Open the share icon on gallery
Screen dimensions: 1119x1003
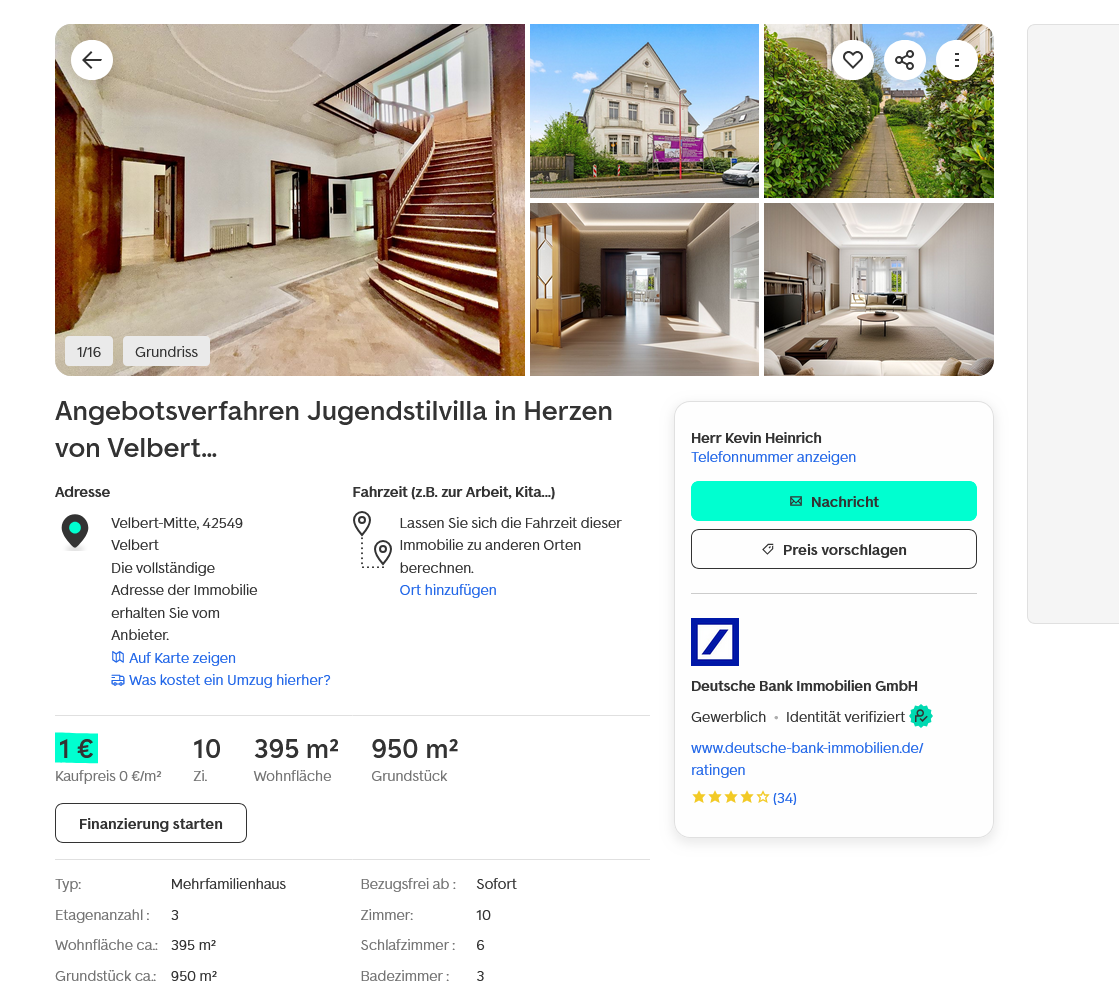pos(905,60)
